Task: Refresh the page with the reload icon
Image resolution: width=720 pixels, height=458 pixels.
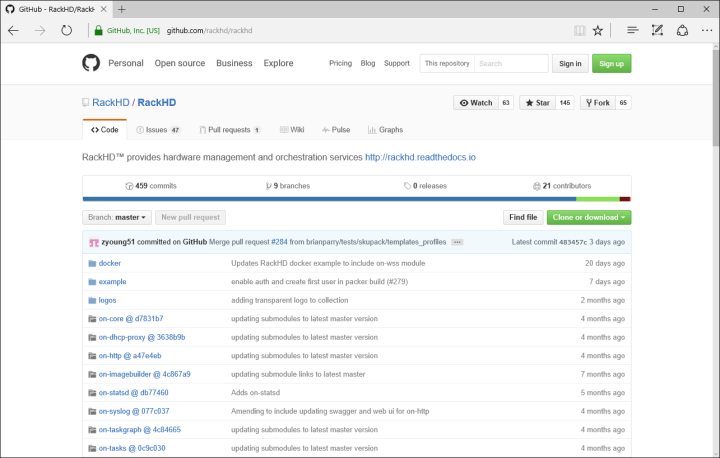Action: pyautogui.click(x=67, y=31)
